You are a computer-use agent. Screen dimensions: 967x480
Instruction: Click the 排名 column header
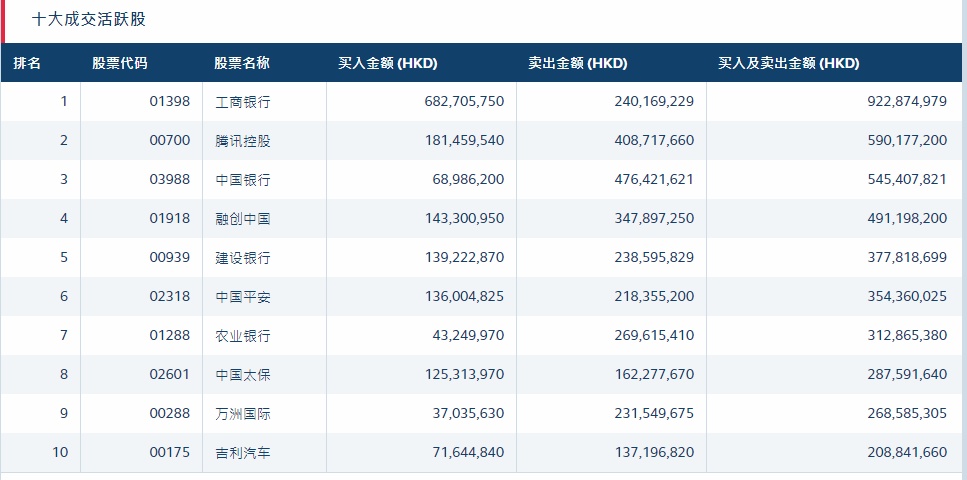click(x=27, y=63)
